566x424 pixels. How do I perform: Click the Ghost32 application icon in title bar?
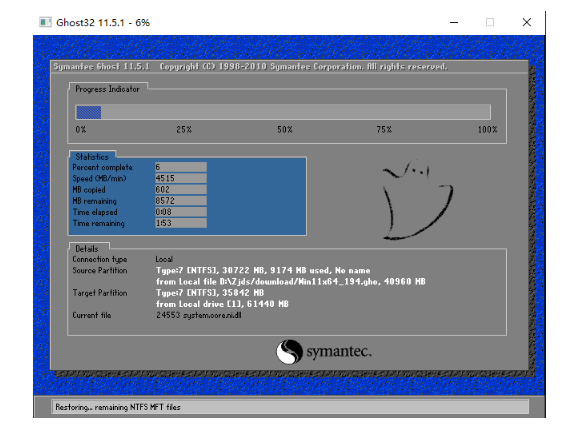(x=45, y=22)
